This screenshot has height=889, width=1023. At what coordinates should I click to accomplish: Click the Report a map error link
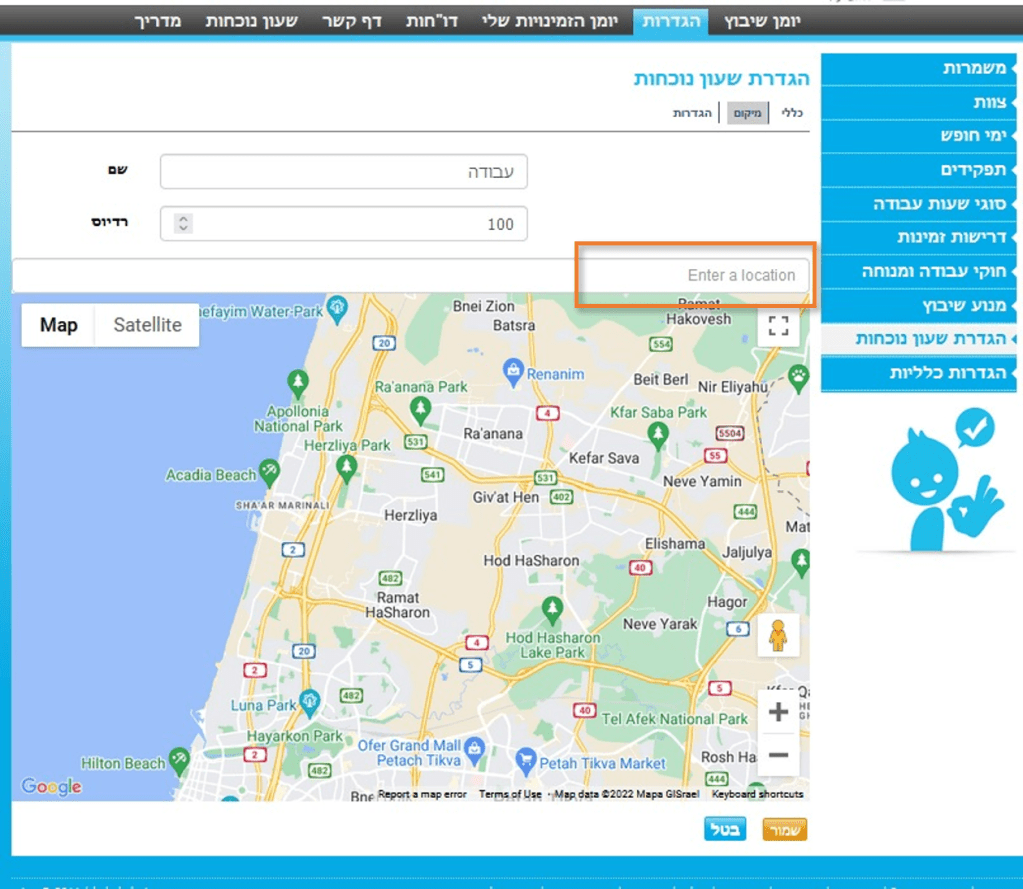click(422, 794)
